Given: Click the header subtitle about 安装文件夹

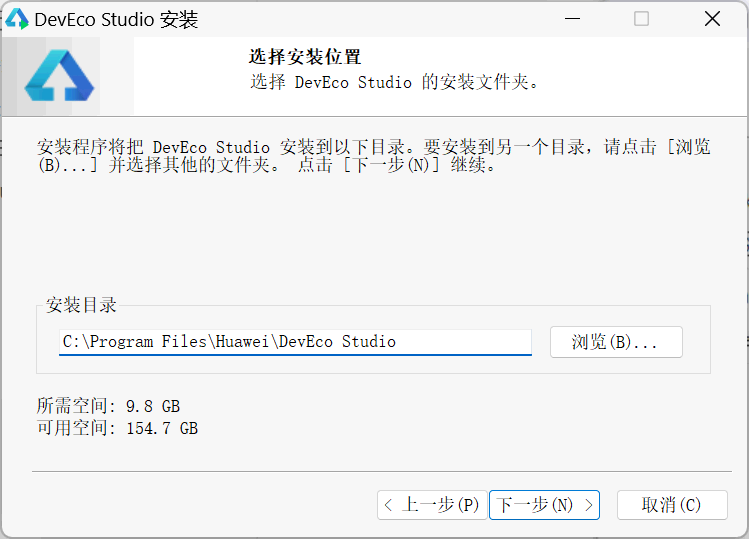Looking at the screenshot, I should click(x=394, y=82).
